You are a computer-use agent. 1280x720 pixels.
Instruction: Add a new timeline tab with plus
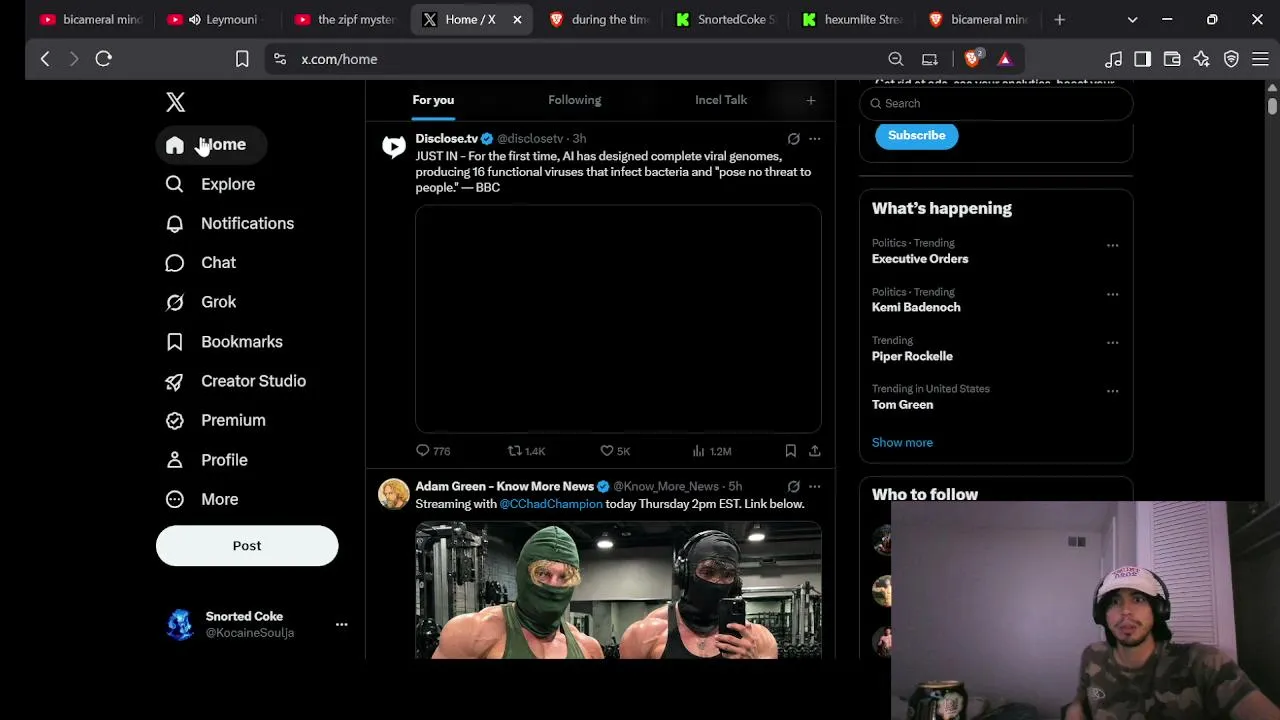tap(811, 100)
